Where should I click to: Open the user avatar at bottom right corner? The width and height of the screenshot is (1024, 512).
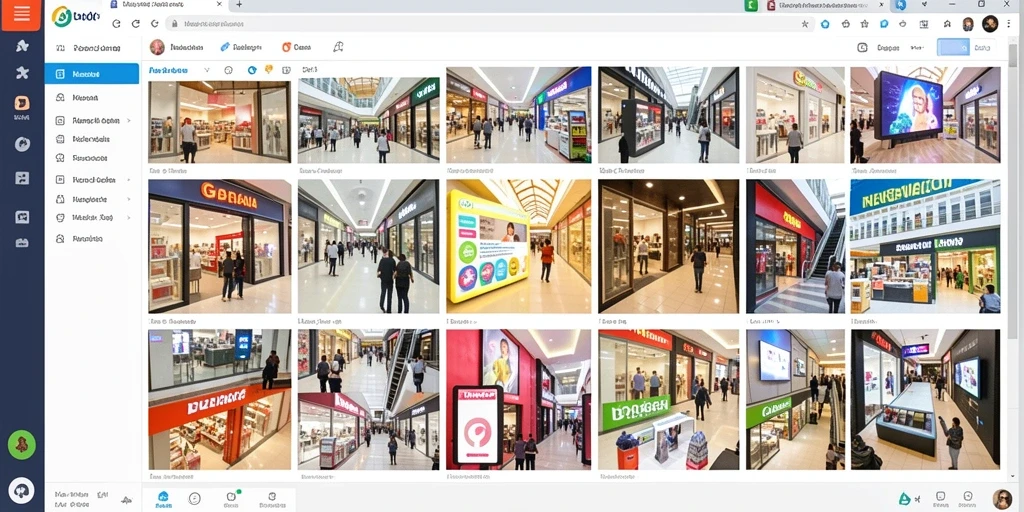point(1002,499)
